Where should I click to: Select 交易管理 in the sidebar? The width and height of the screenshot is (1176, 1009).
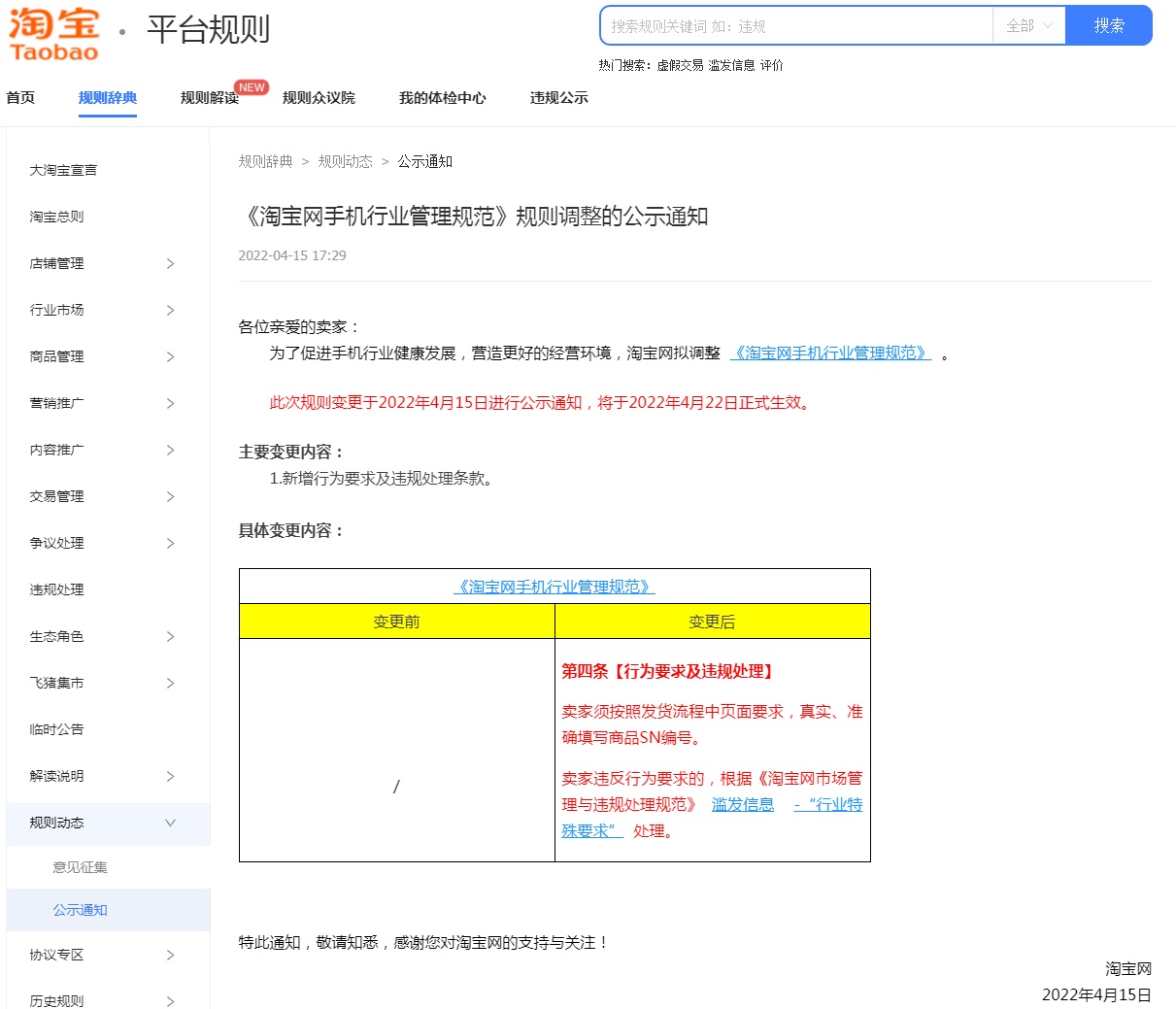[x=56, y=496]
